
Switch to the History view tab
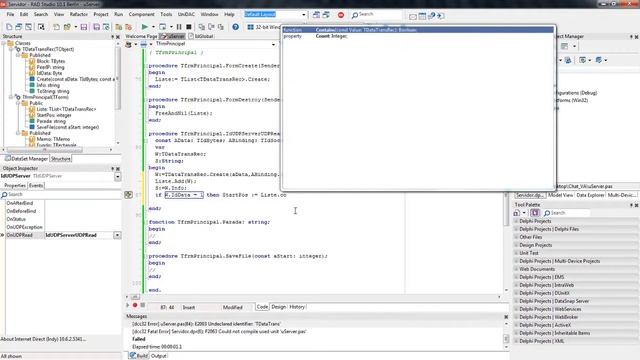pos(297,307)
